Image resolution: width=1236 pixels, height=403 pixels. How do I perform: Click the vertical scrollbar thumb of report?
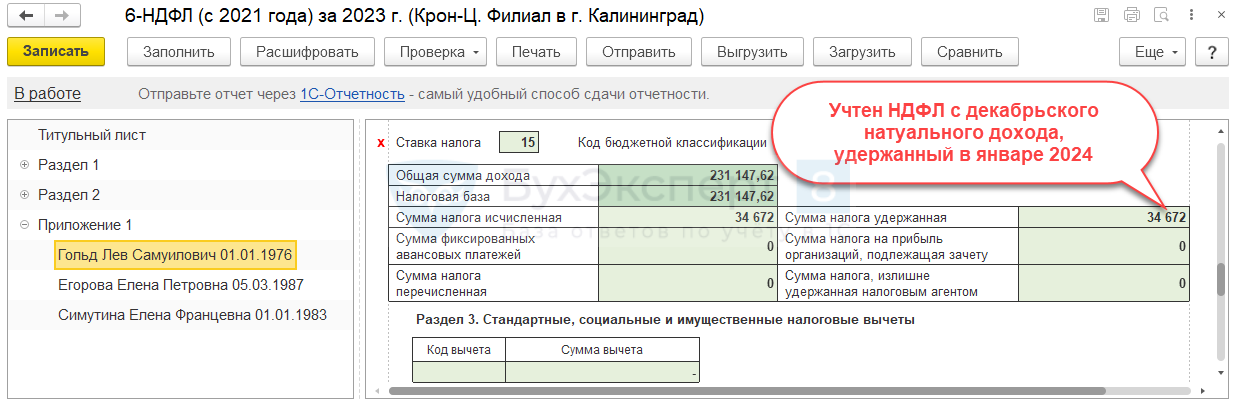click(1221, 280)
